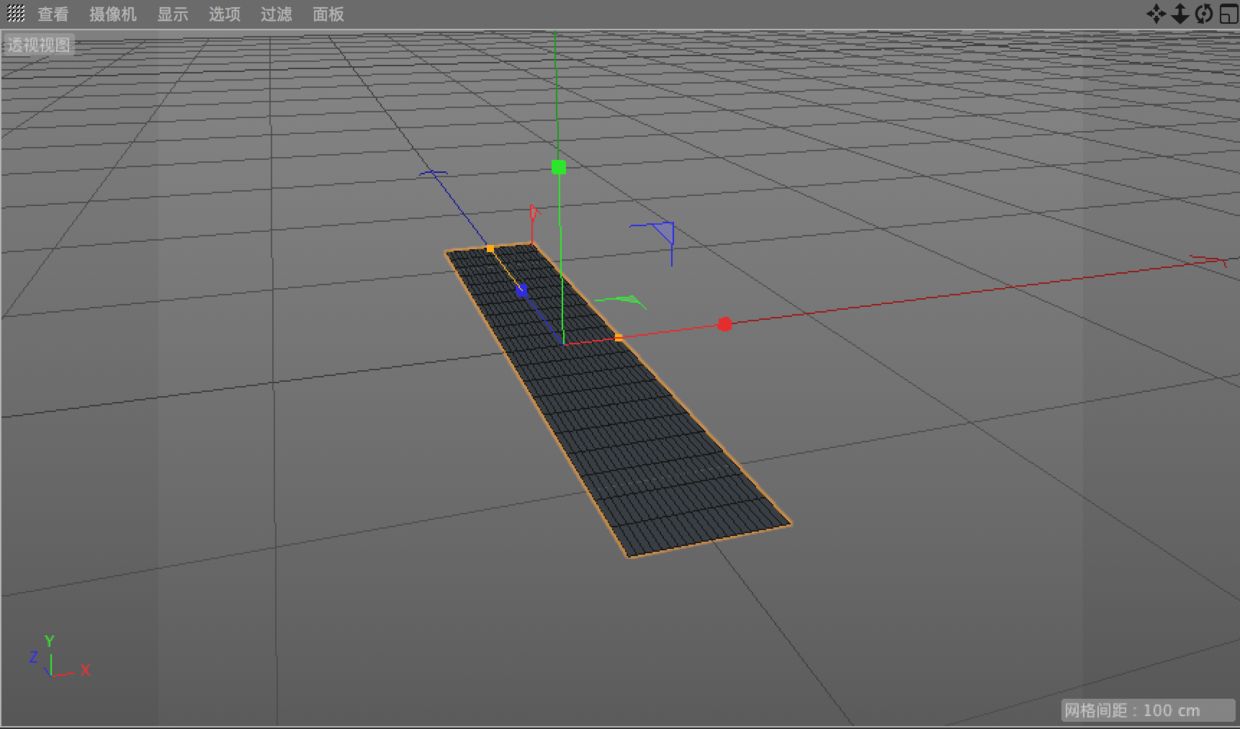Click the move camera icon at top right
Viewport: 1240px width, 729px height.
coord(1156,13)
